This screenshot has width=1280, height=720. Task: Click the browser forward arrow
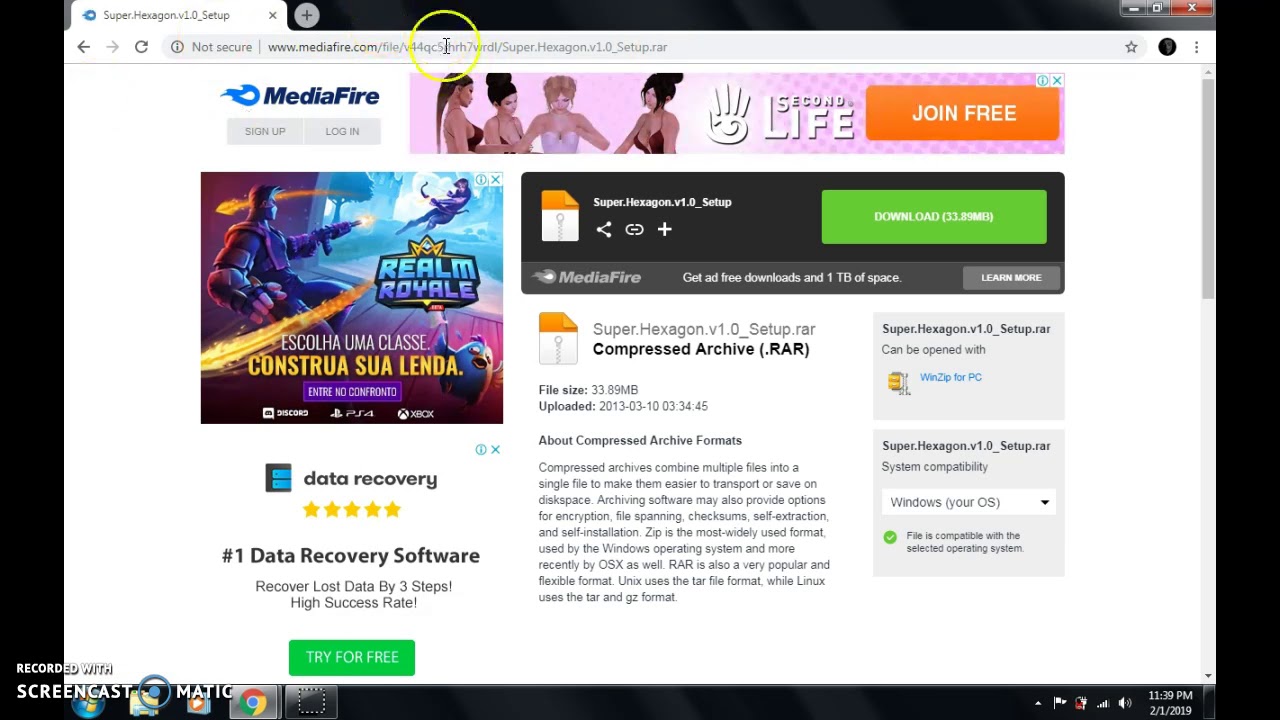[112, 47]
